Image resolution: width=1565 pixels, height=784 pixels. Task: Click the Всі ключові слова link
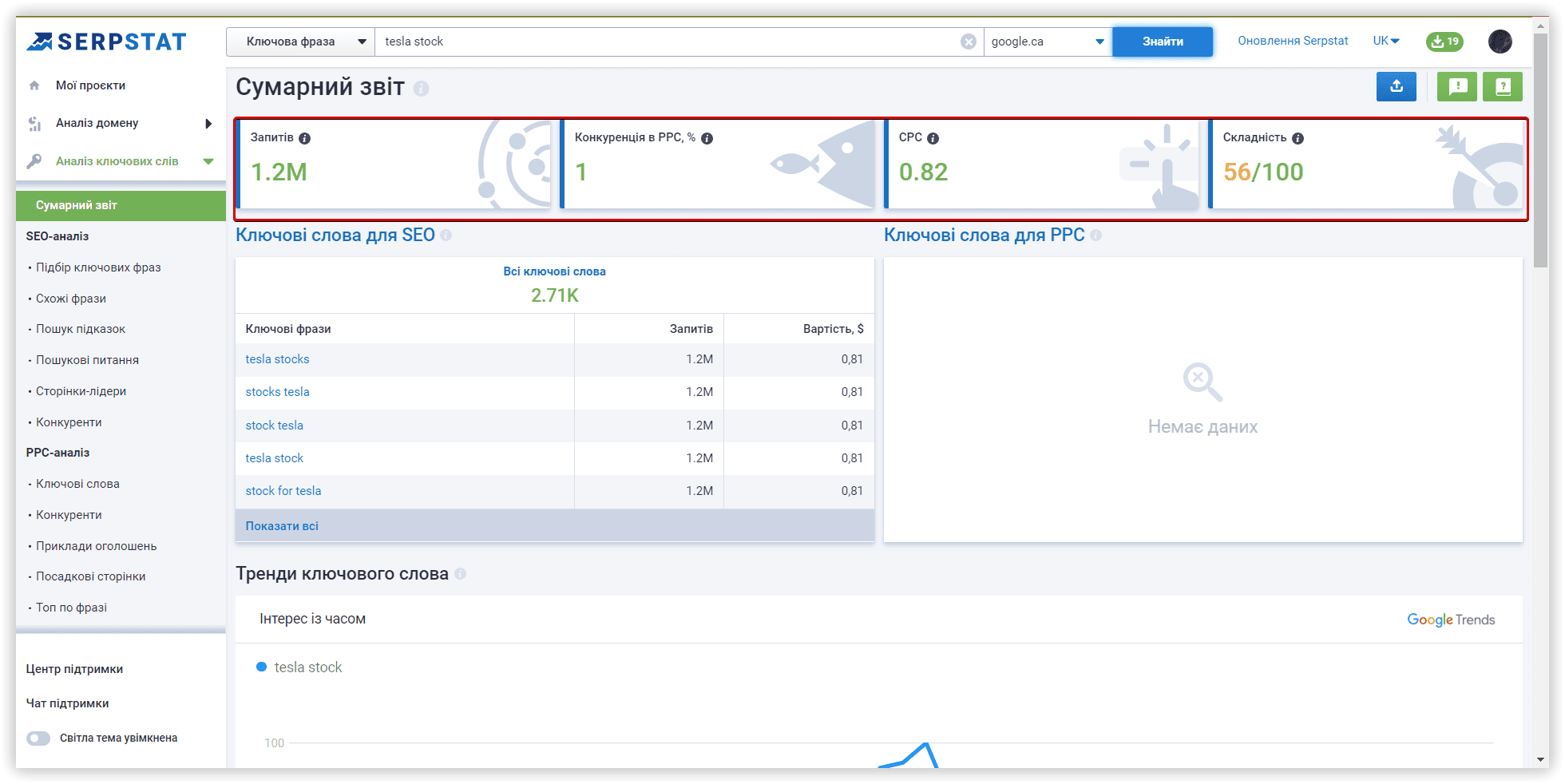[554, 271]
